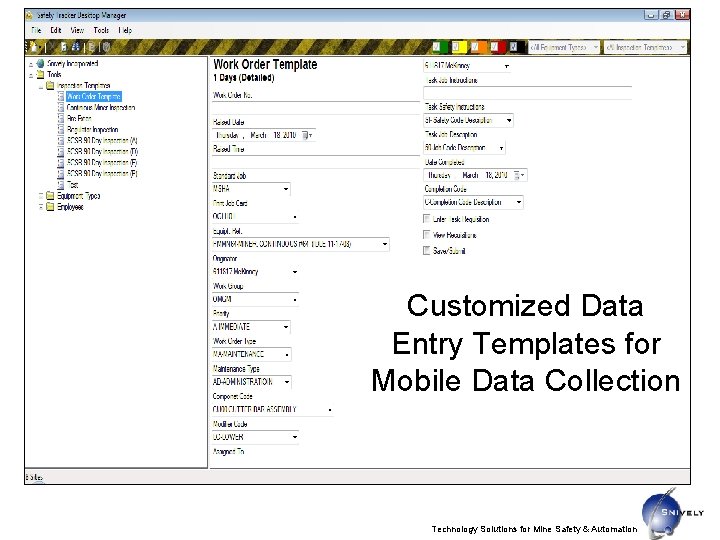The image size is (720, 540).
Task: Select the Regulator Inspection template
Action: (92, 129)
